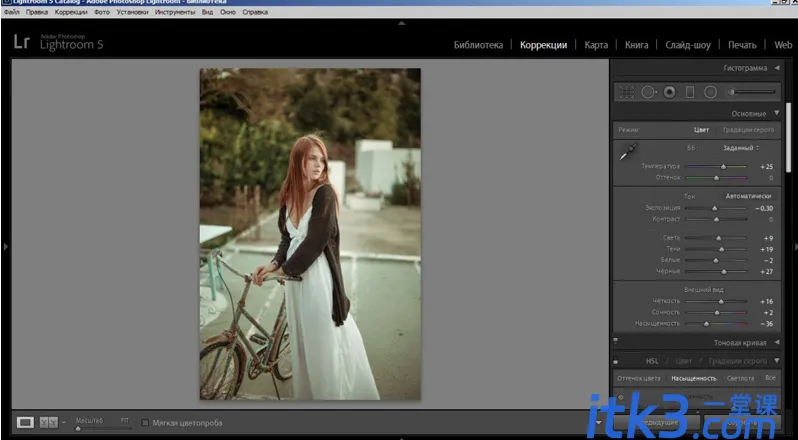Open the Коррекции menu in menu bar
This screenshot has height=440, width=798.
71,12
